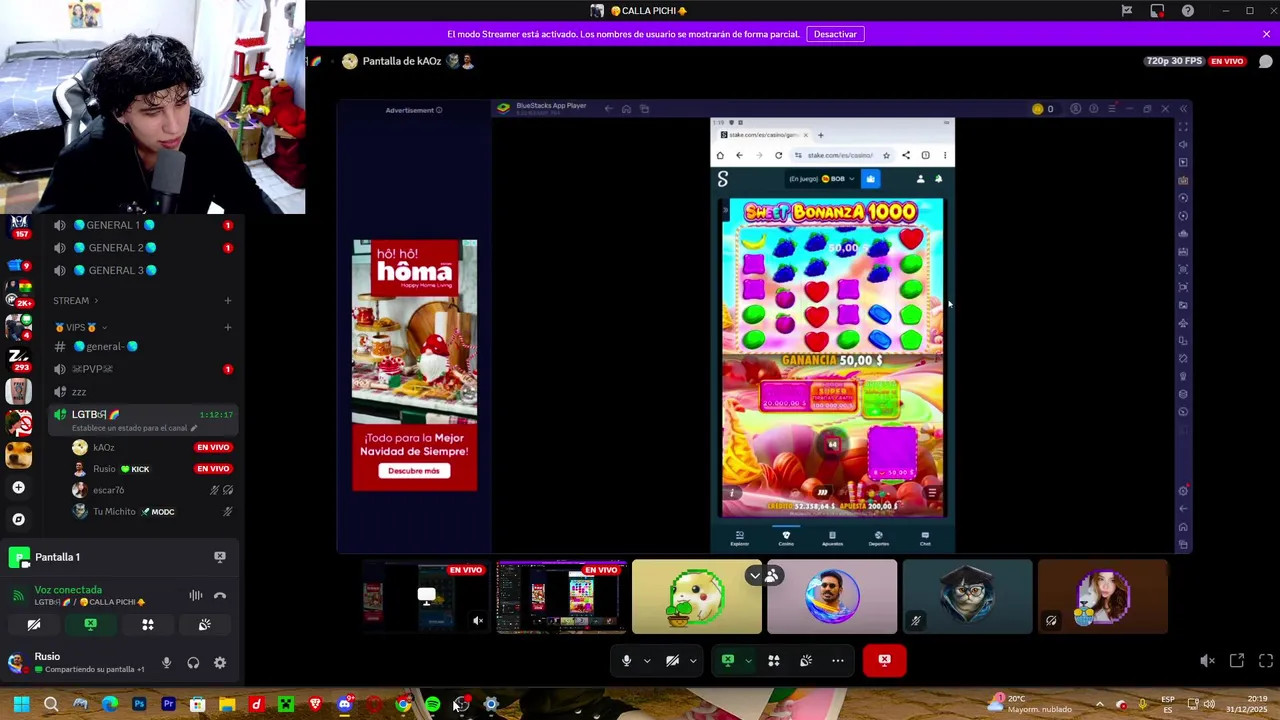Screen dimensions: 1280x720
Task: Toggle noise suppression waveform icon
Action: 196,595
